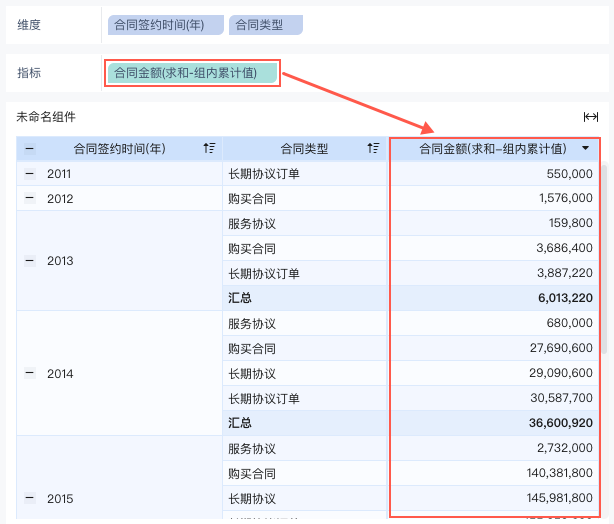Select the 36,600,920 subtotal cell
614x524 pixels.
pos(495,423)
